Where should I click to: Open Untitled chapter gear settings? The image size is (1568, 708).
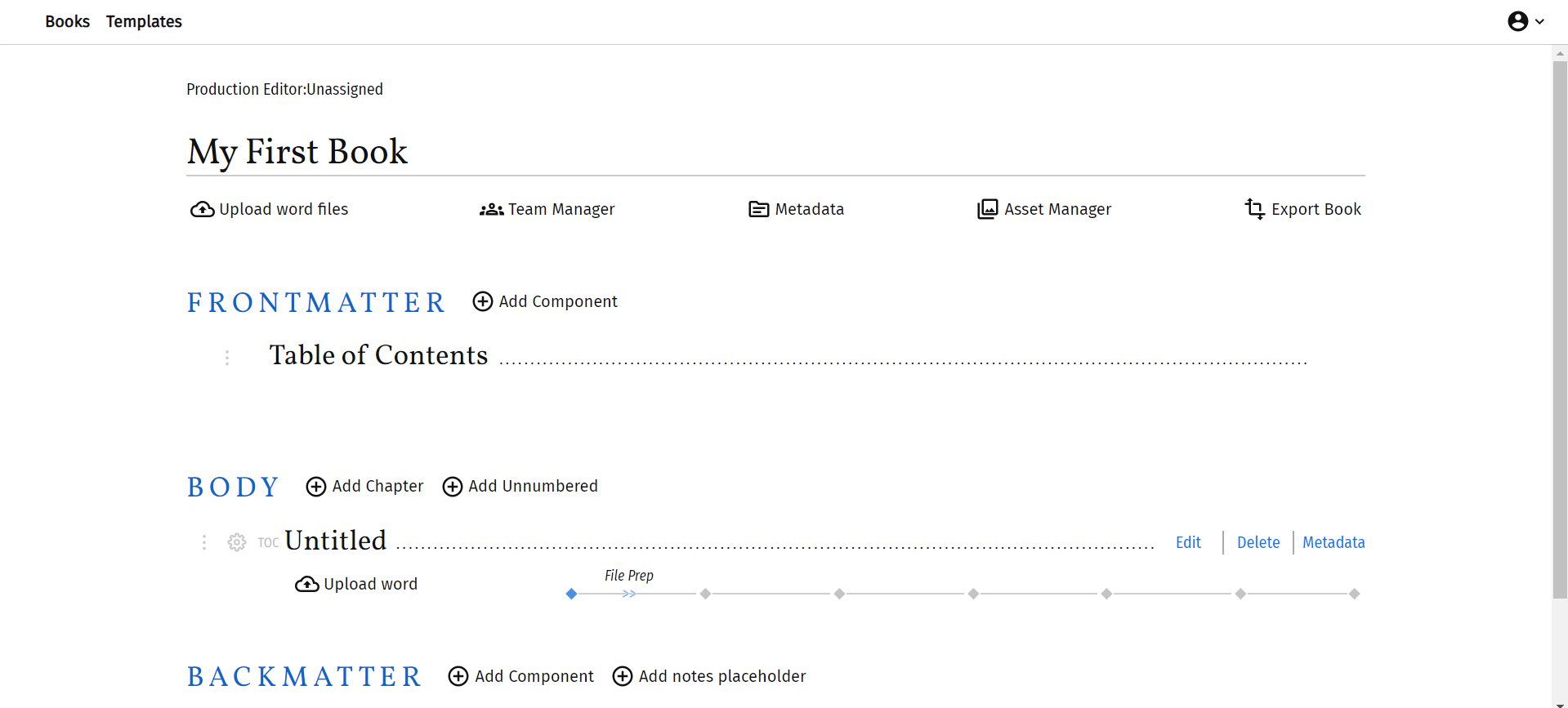coord(237,543)
